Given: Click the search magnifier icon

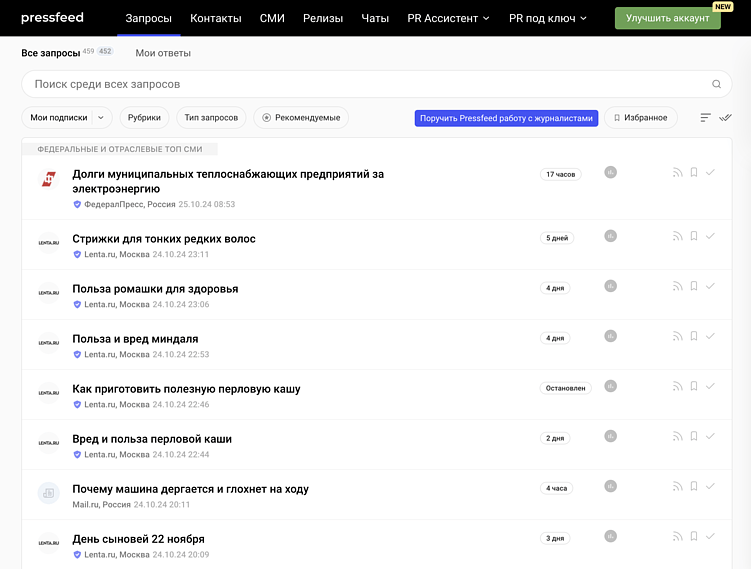Looking at the screenshot, I should (x=716, y=85).
